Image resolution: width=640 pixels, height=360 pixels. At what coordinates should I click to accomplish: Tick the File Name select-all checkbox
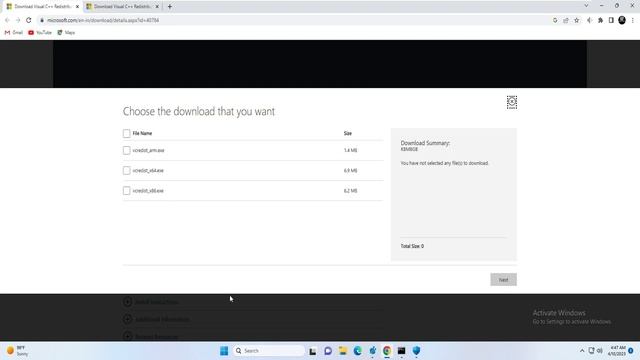tap(127, 133)
